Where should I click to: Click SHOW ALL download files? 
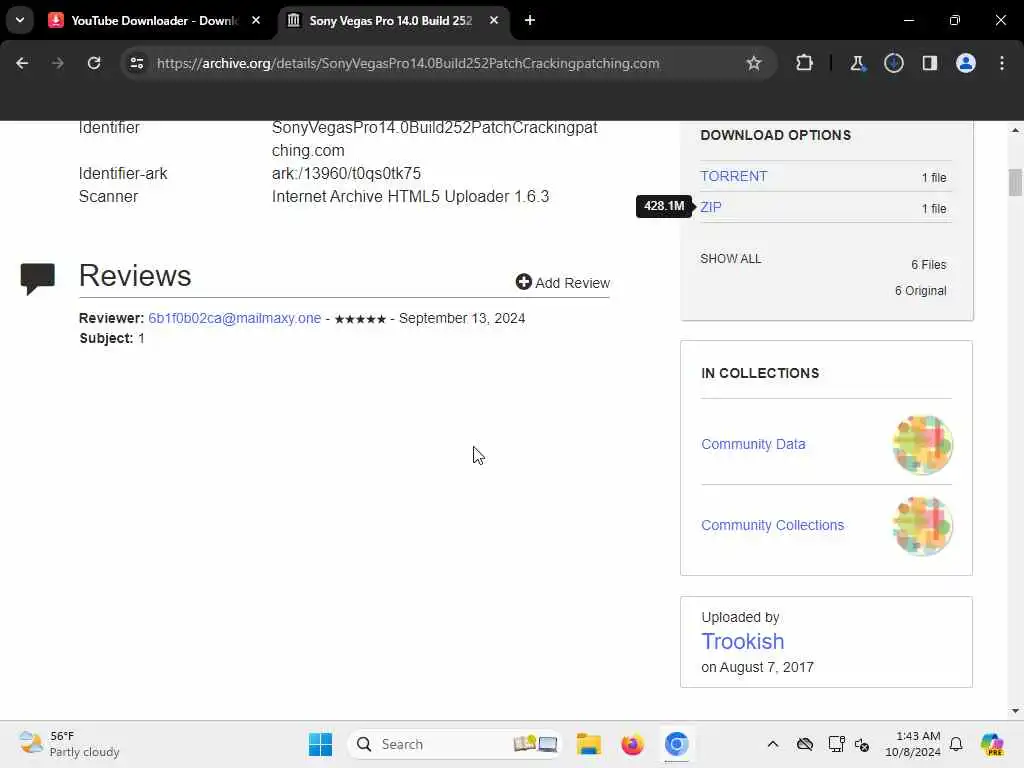731,259
